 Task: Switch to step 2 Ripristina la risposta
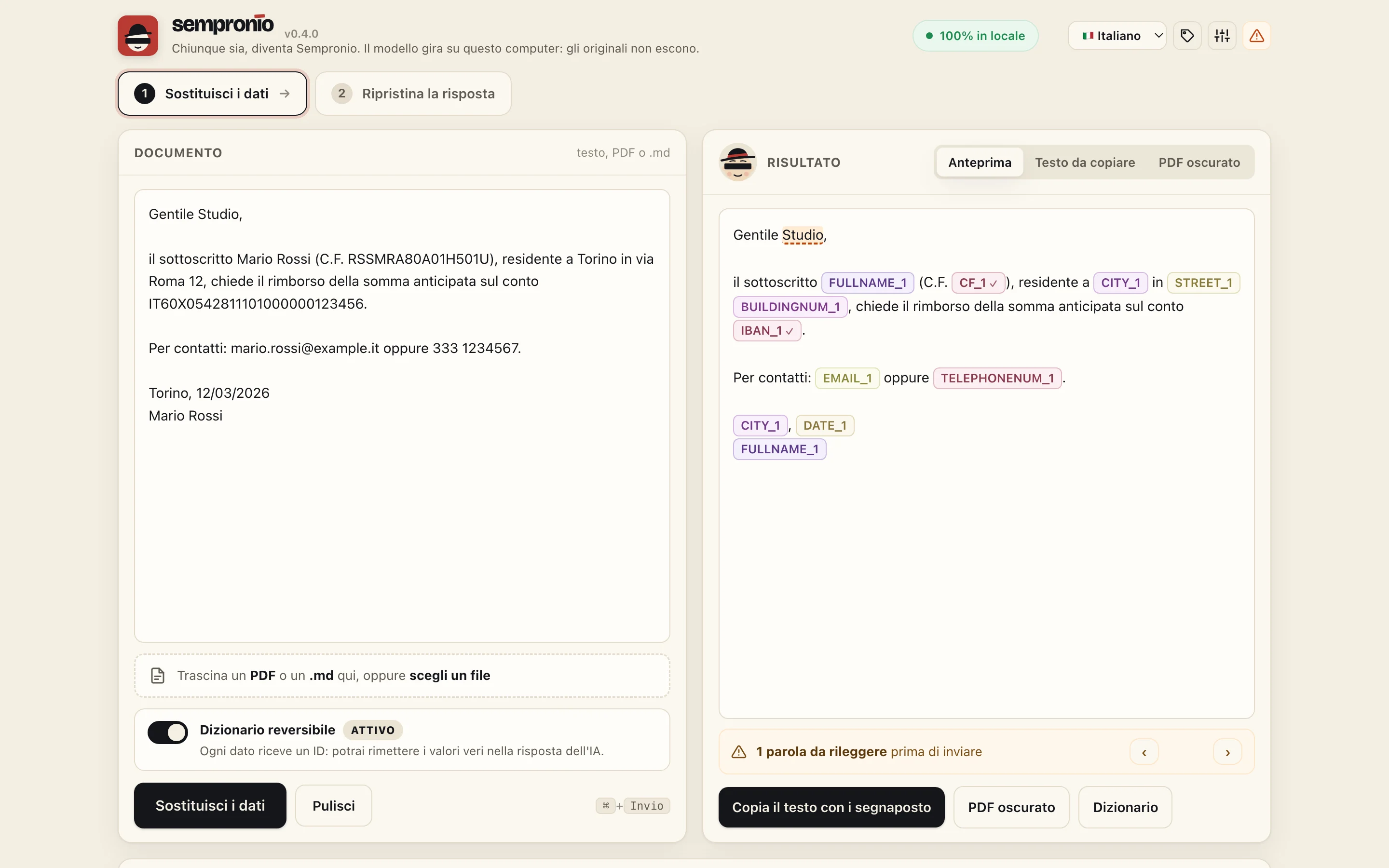413,94
